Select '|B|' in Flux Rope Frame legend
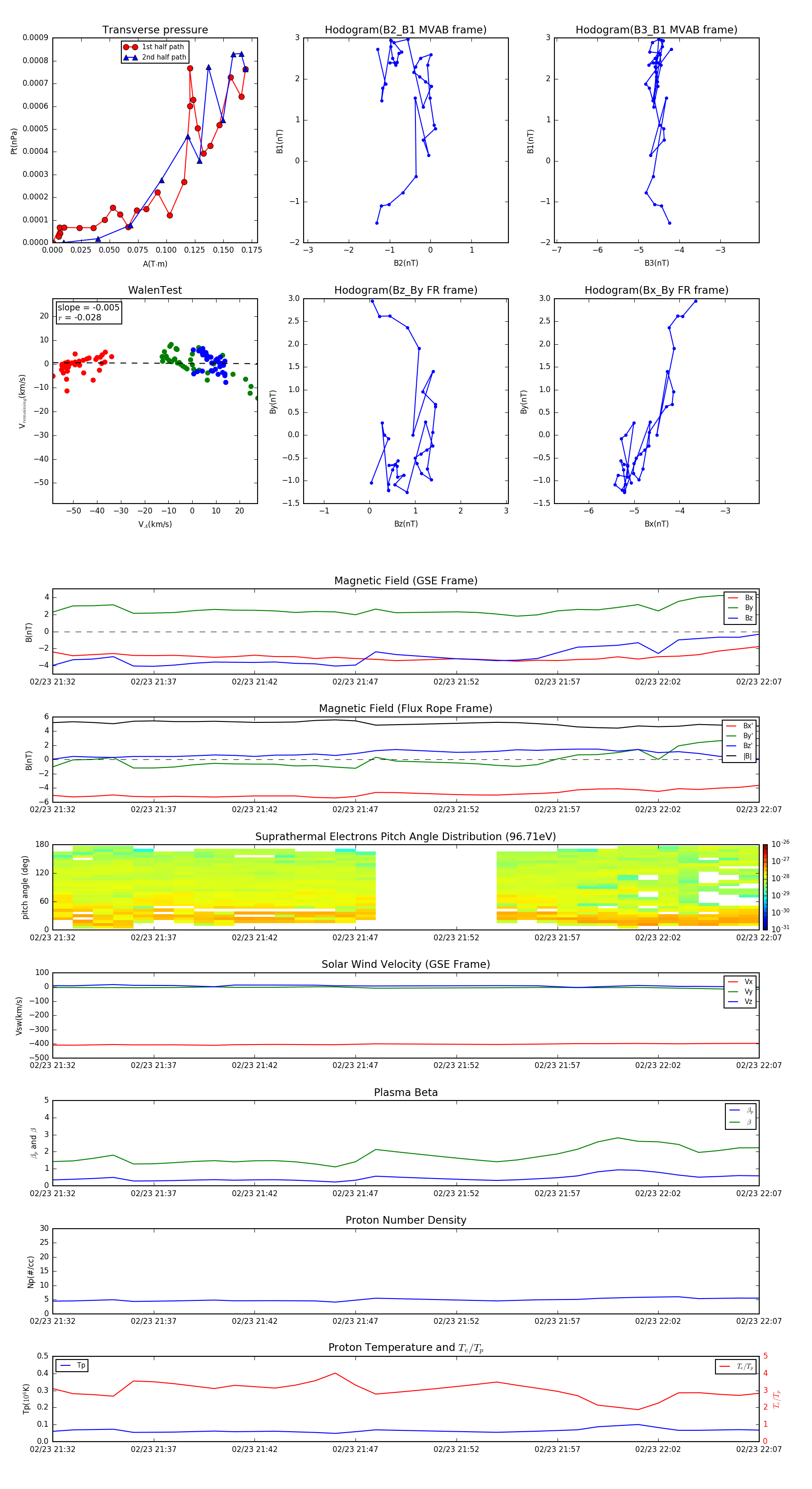This screenshot has width=812, height=1489. (740, 756)
